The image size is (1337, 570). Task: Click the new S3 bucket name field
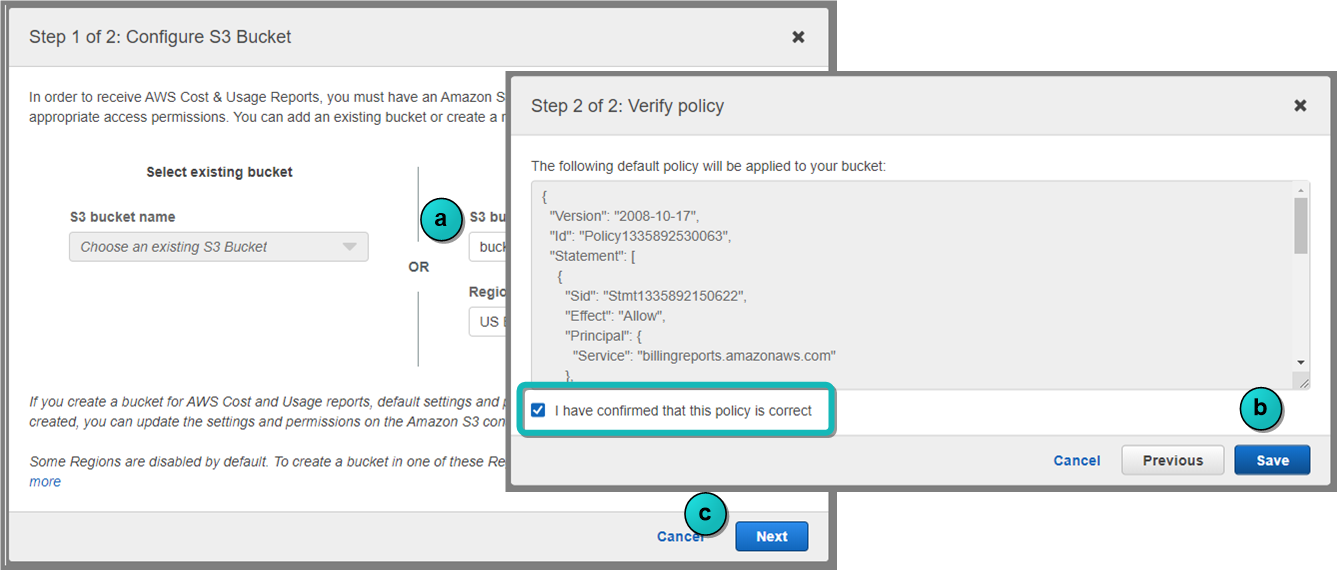[488, 247]
